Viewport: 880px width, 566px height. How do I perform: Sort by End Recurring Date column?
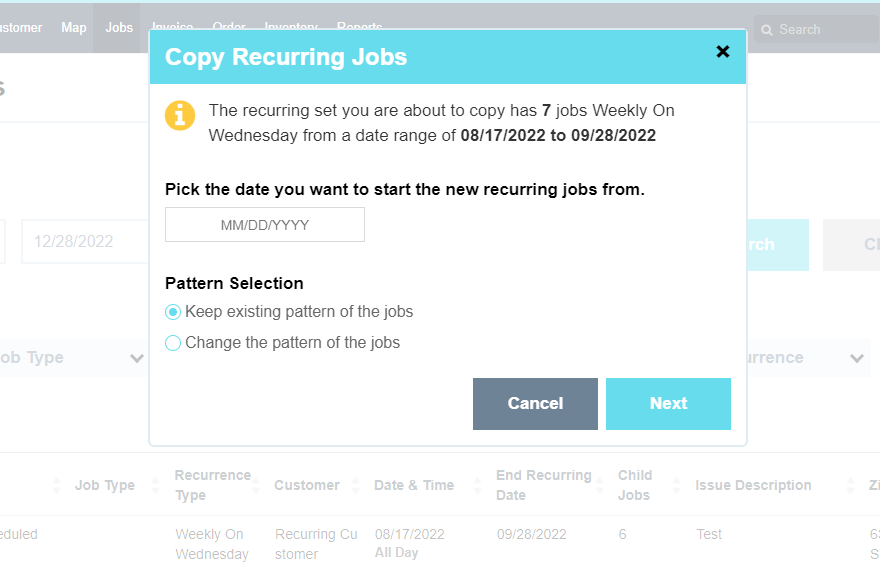click(x=602, y=486)
